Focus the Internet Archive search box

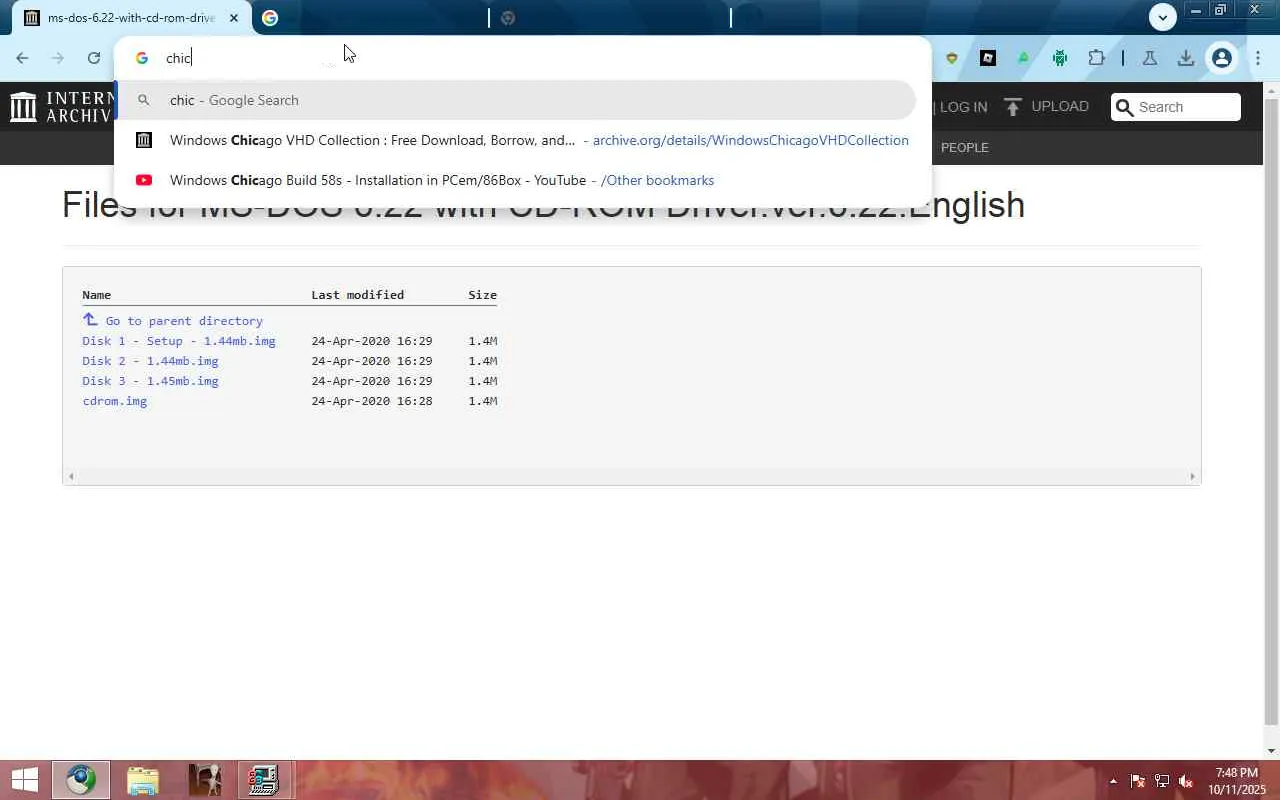1176,107
